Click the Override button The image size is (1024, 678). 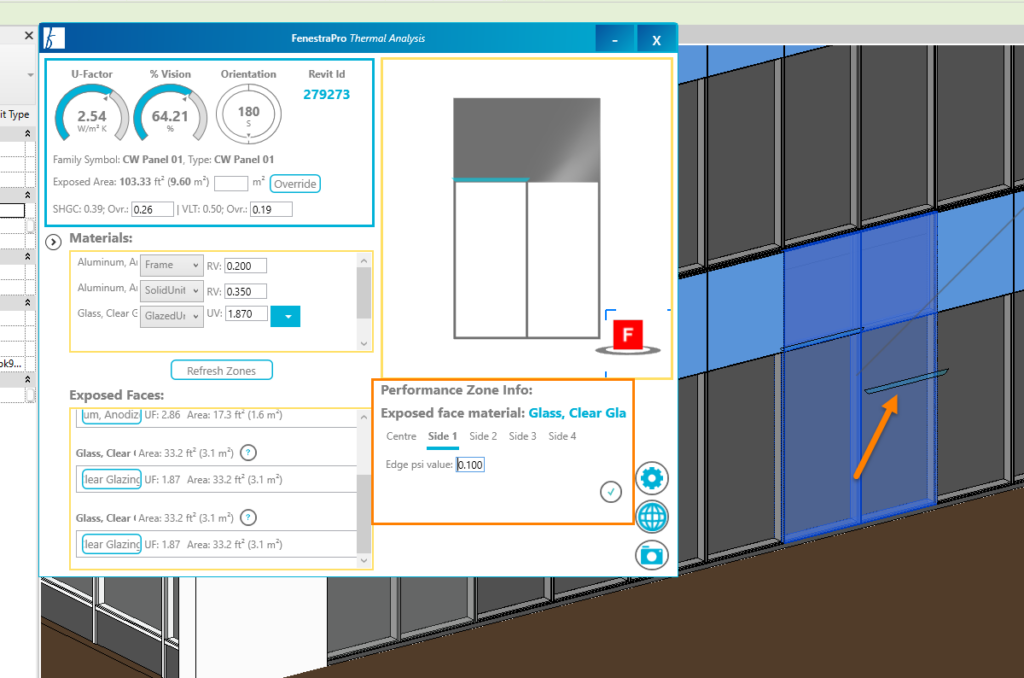tap(295, 184)
